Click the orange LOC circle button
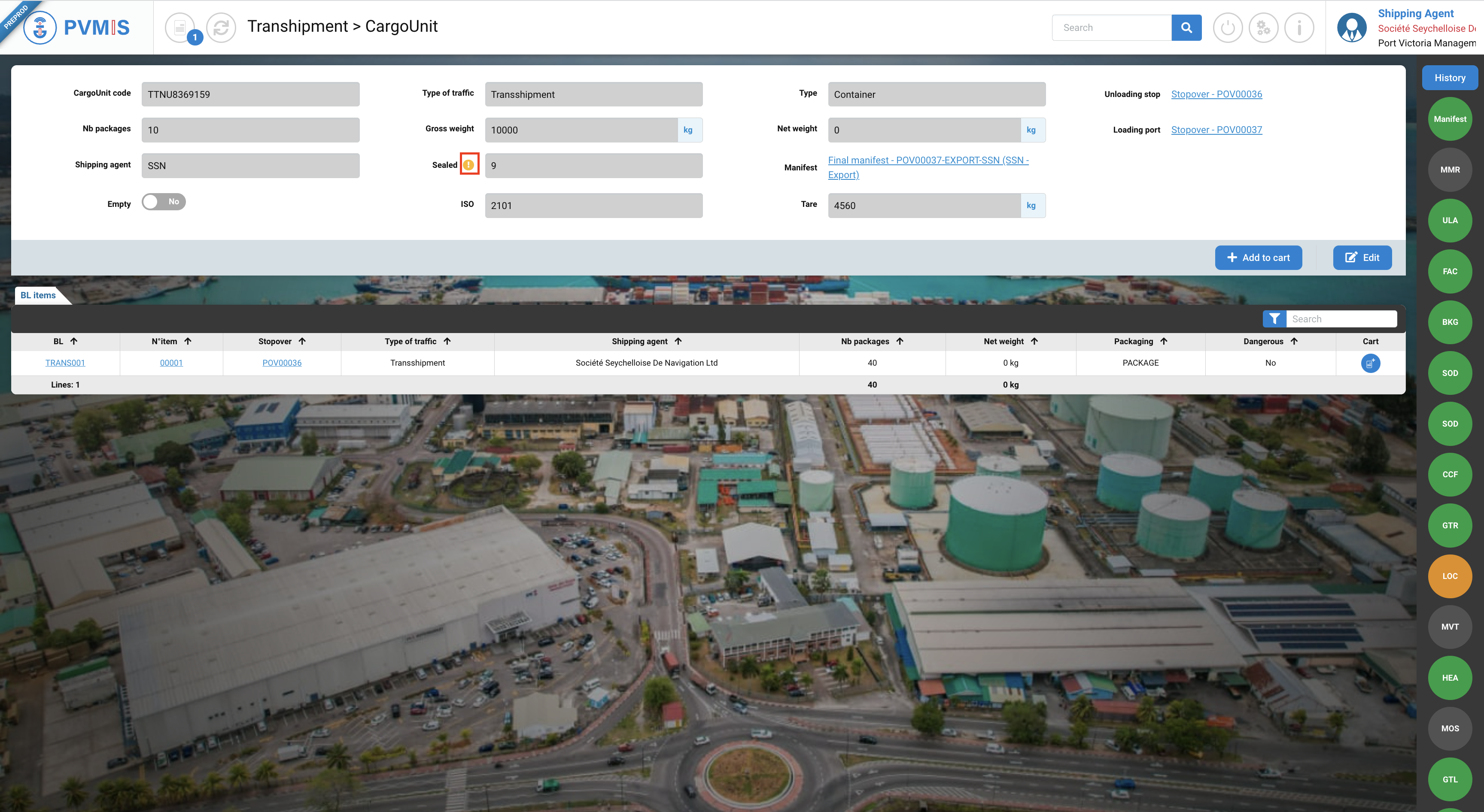 pyautogui.click(x=1450, y=576)
